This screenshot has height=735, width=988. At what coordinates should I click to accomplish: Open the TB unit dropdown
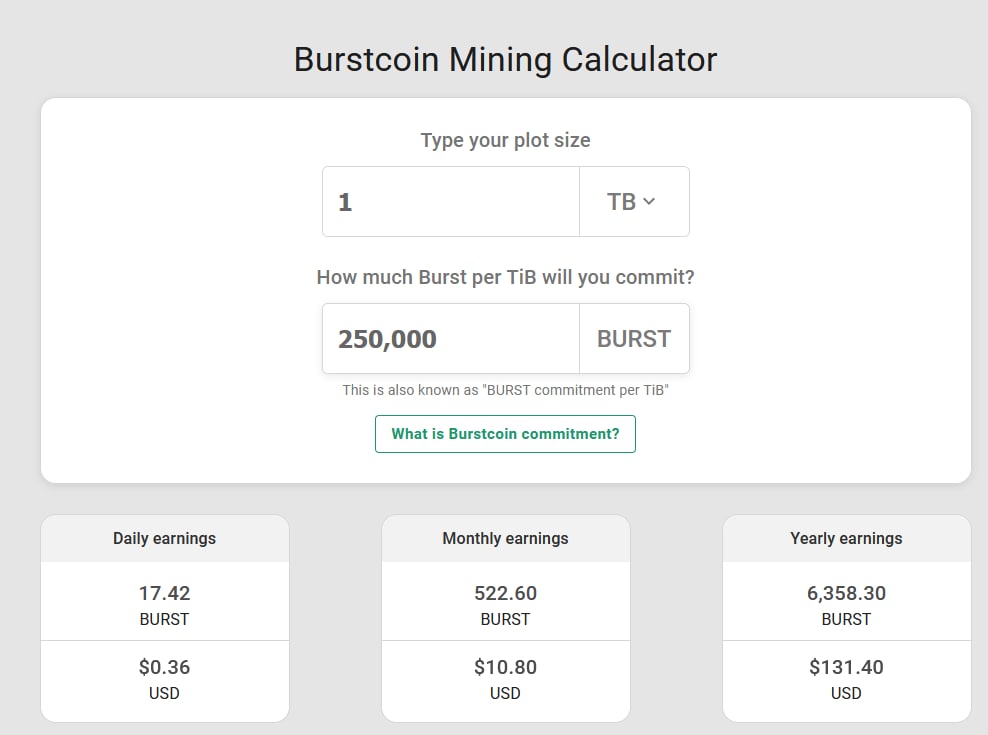click(x=634, y=202)
